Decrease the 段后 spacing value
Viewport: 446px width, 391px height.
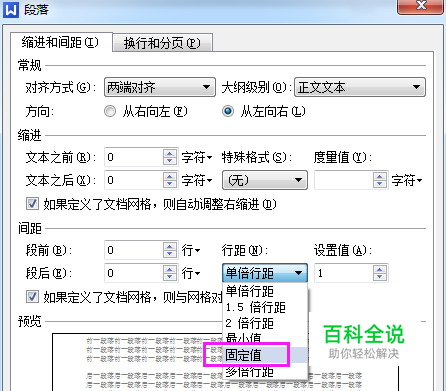click(170, 277)
